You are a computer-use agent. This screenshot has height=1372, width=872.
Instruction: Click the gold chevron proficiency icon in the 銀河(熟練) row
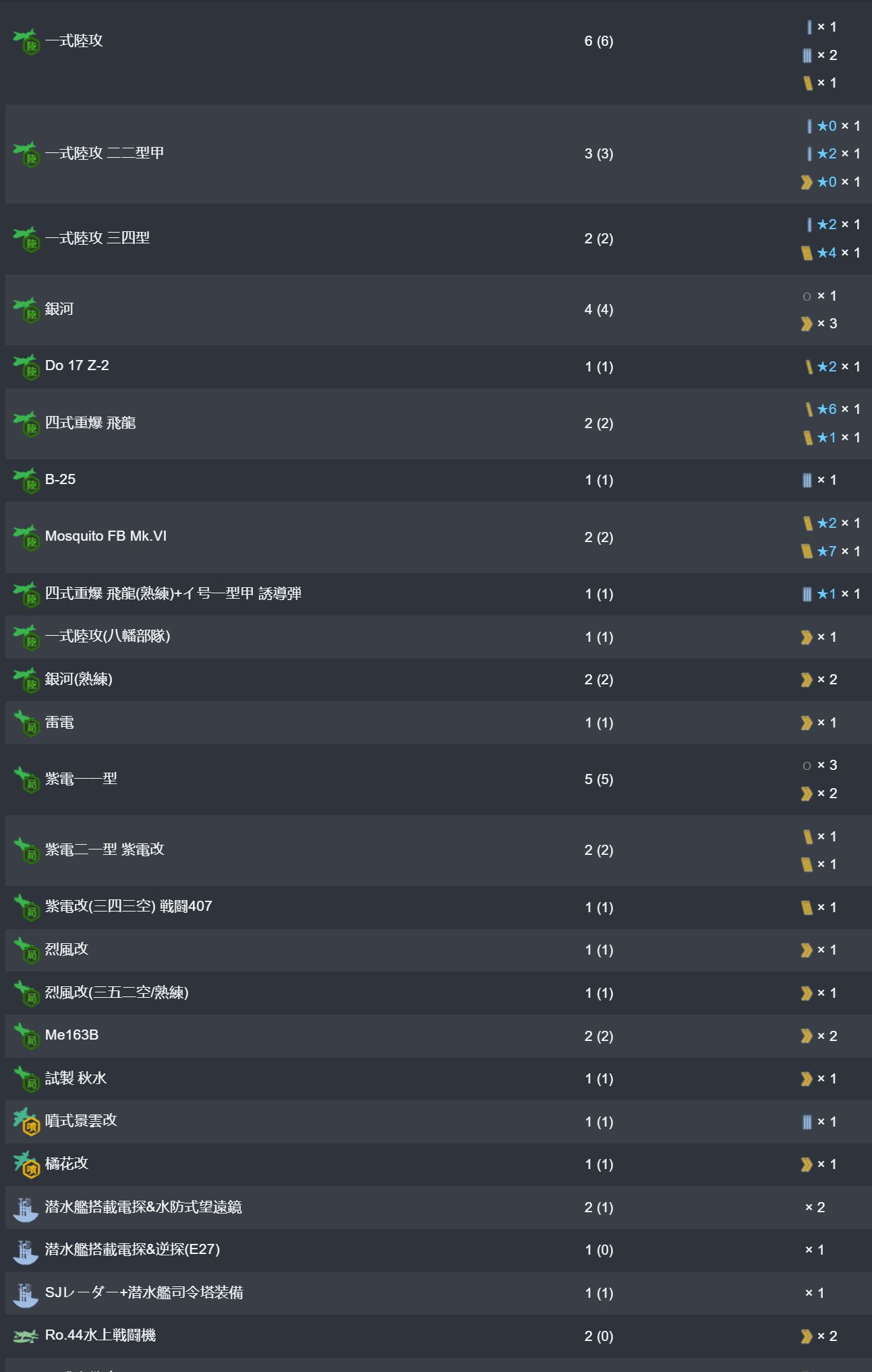[806, 680]
